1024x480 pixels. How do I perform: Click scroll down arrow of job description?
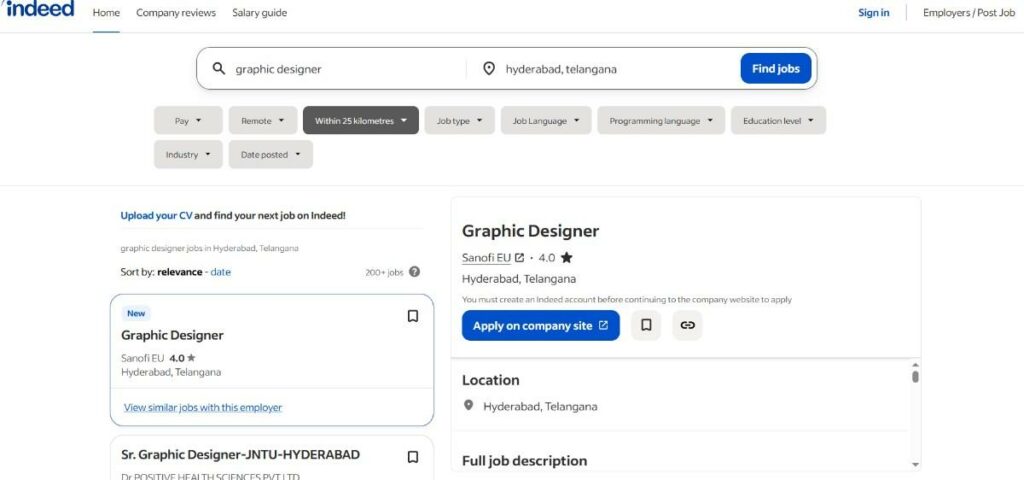coord(916,464)
